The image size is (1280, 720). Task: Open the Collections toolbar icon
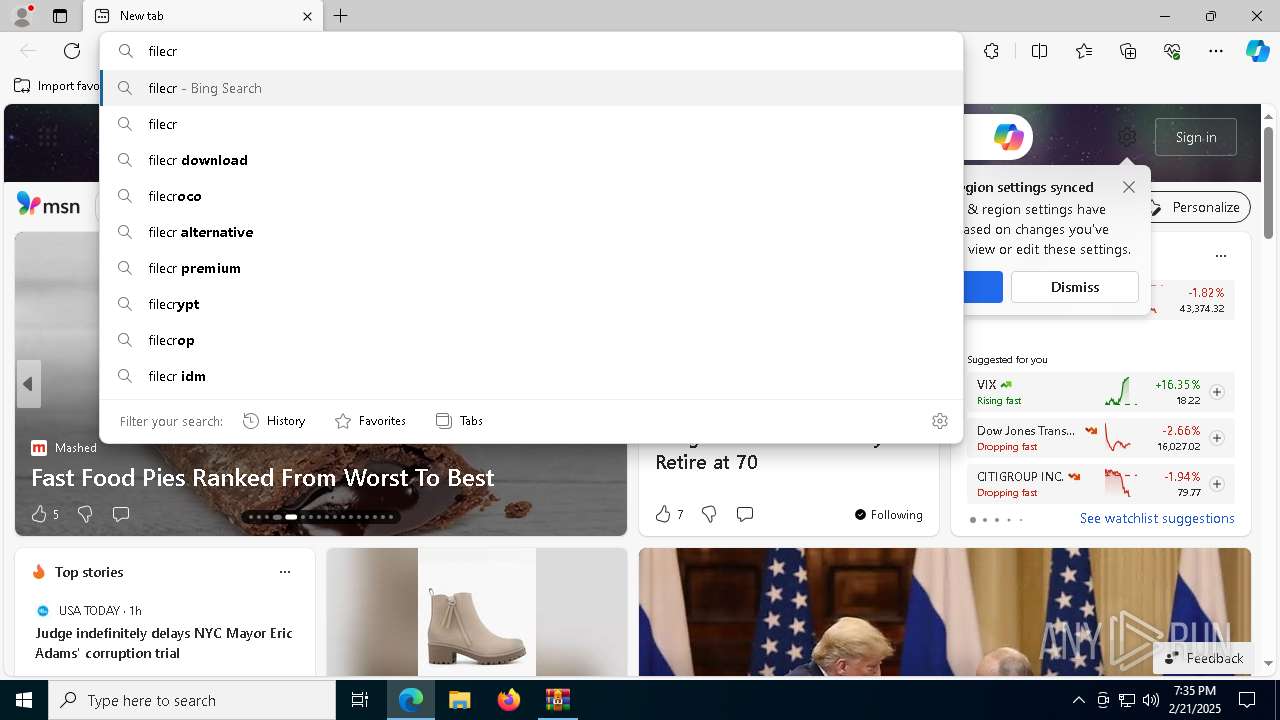point(1128,51)
